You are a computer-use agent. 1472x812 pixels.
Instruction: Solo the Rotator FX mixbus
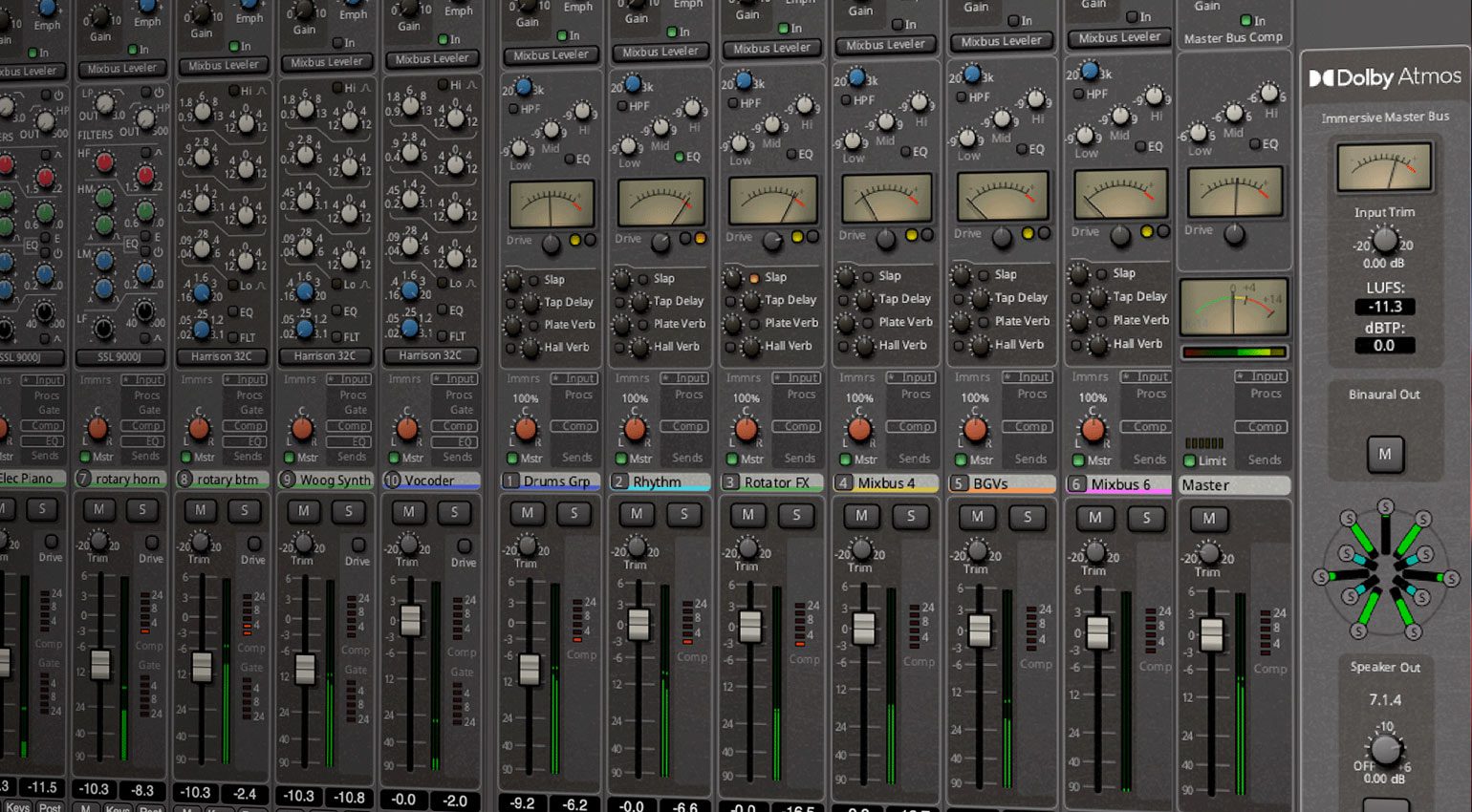796,515
